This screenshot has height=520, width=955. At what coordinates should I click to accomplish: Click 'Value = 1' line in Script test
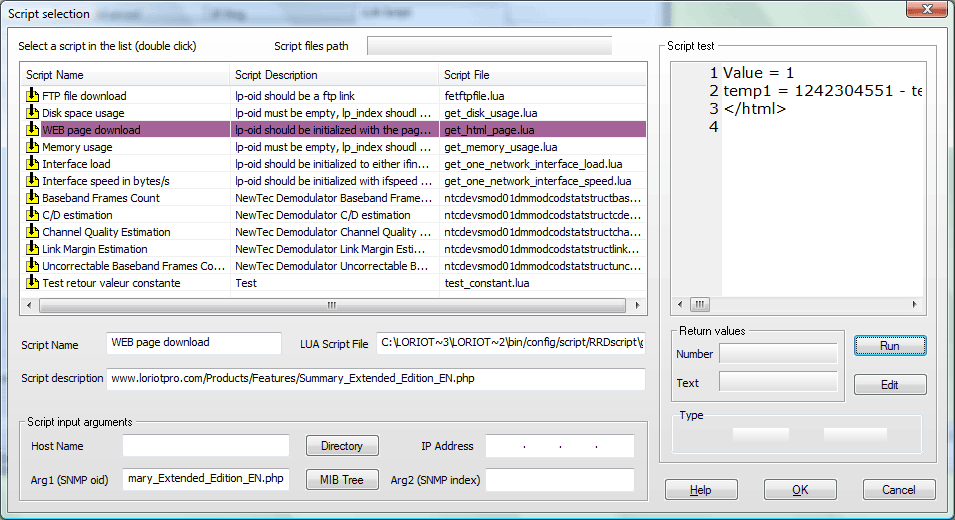point(758,73)
